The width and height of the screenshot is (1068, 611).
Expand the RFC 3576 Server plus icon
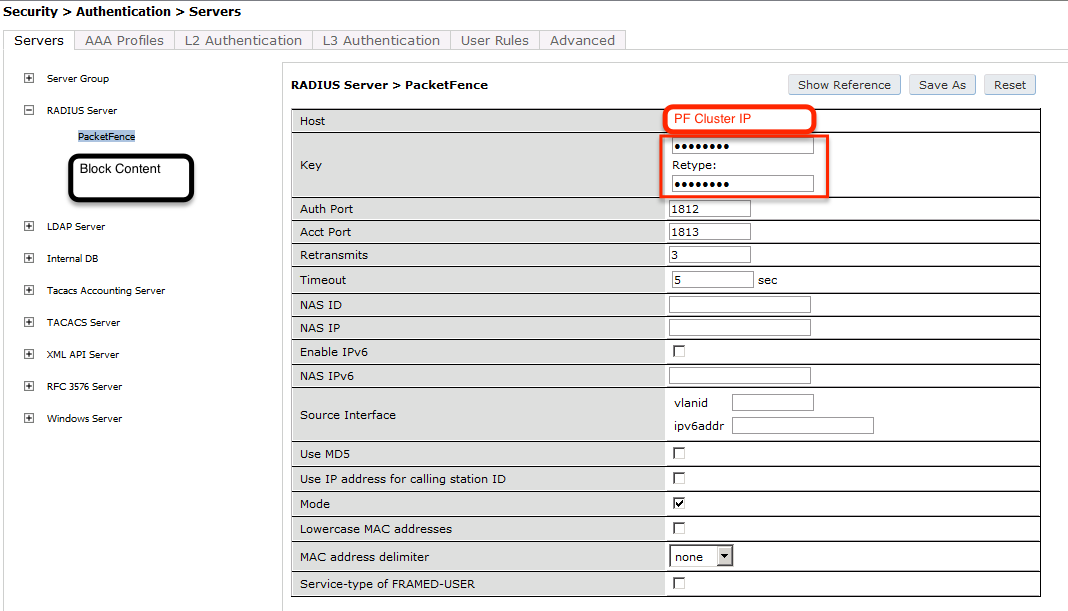29,386
